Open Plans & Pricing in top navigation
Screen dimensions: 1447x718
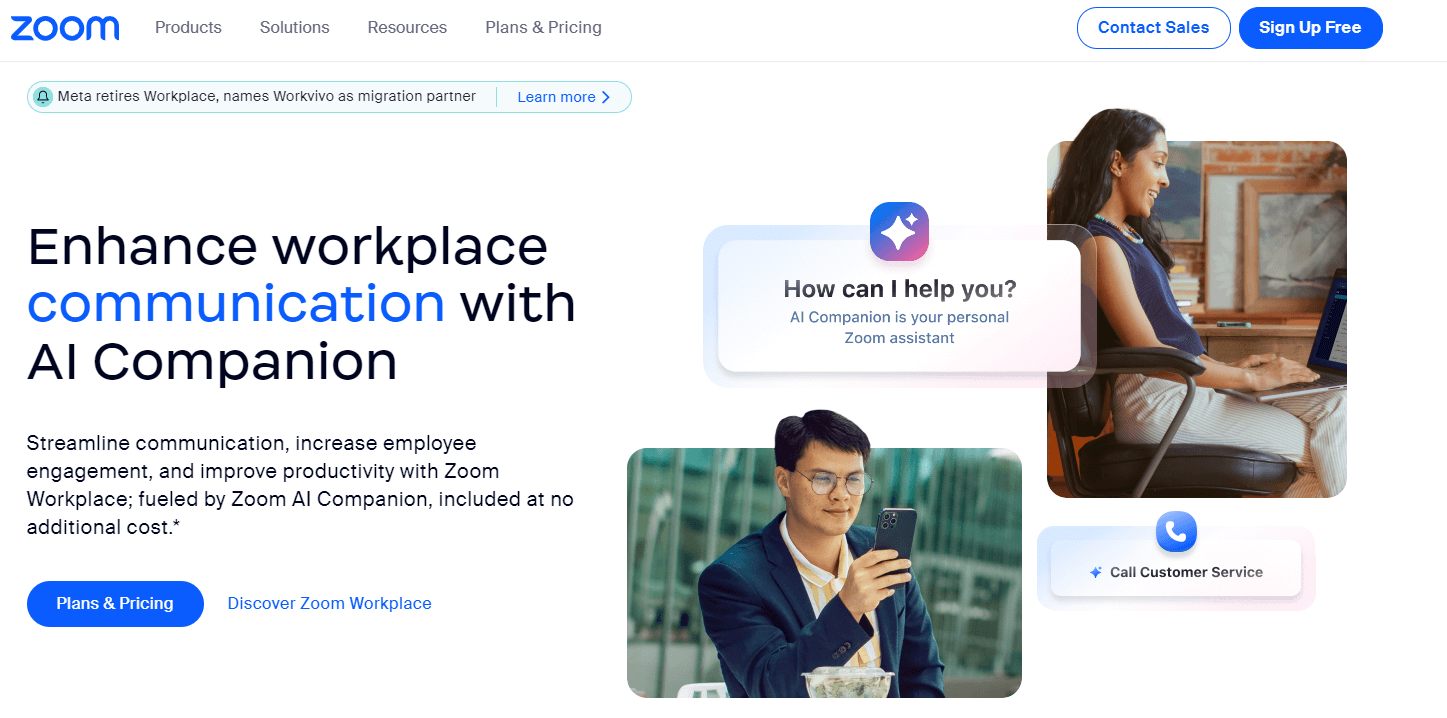tap(543, 27)
